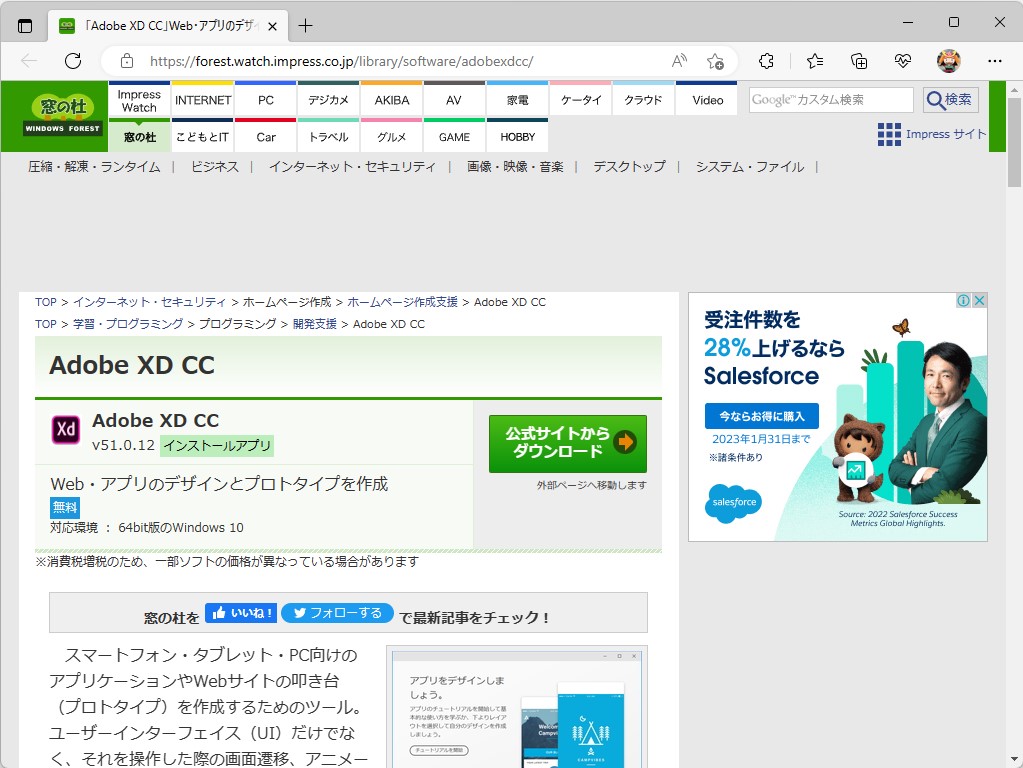
Task: Open a new browser tab
Action: [305, 26]
